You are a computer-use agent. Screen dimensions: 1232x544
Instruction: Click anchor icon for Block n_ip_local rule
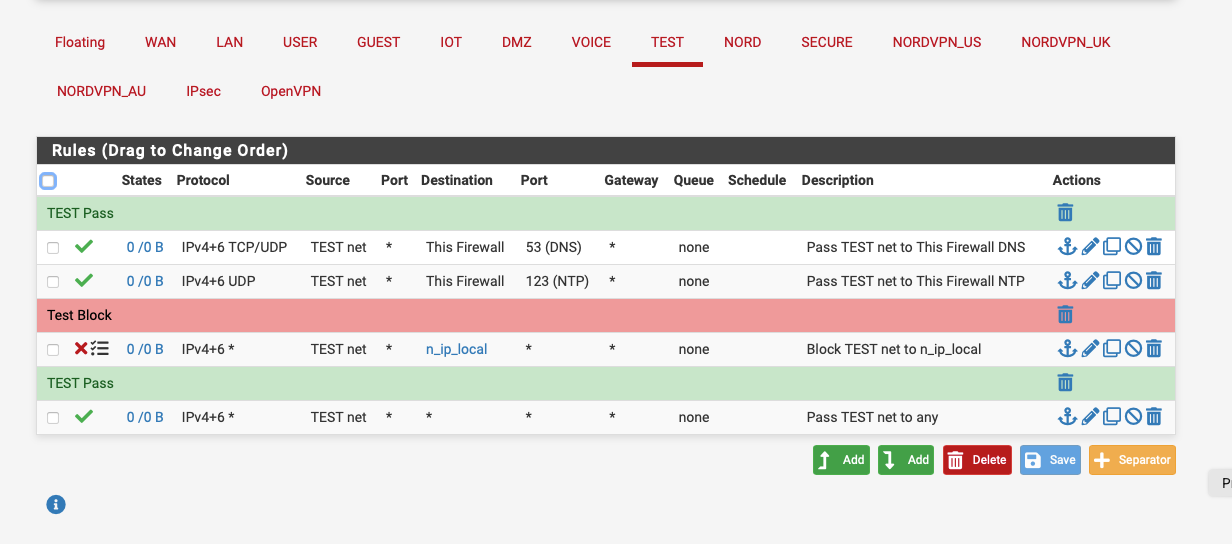1067,349
